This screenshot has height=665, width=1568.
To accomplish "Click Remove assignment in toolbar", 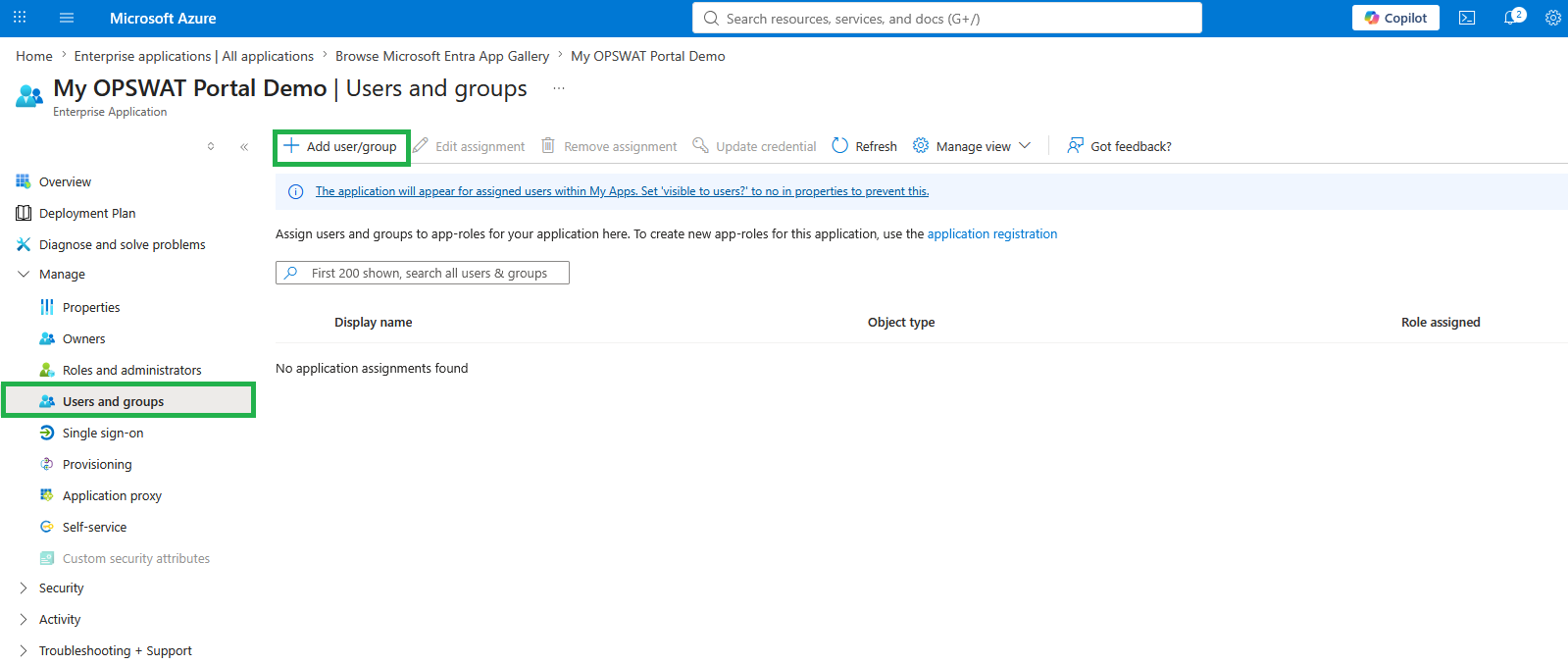I will 609,146.
